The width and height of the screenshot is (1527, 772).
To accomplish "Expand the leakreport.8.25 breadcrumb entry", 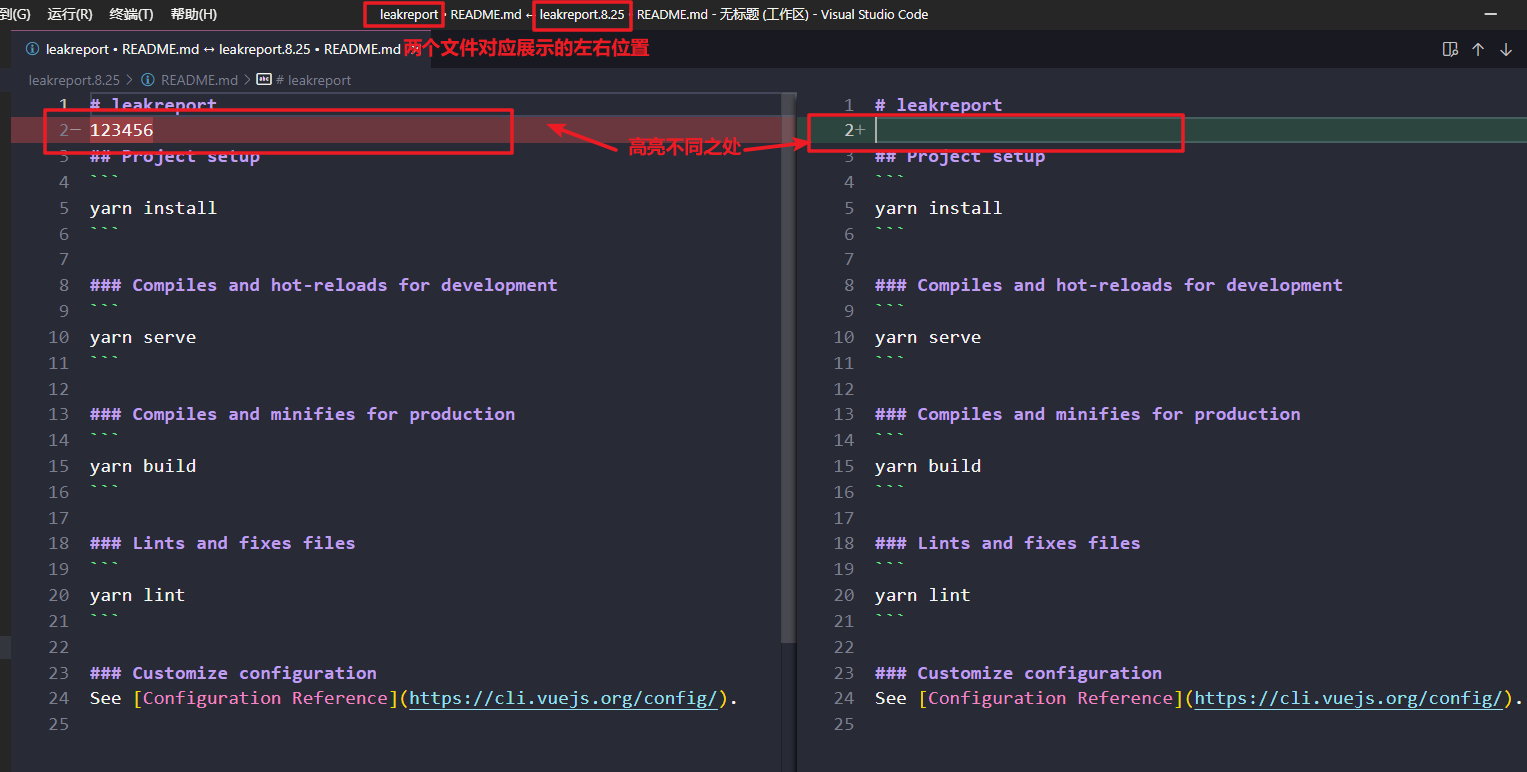I will [x=74, y=79].
